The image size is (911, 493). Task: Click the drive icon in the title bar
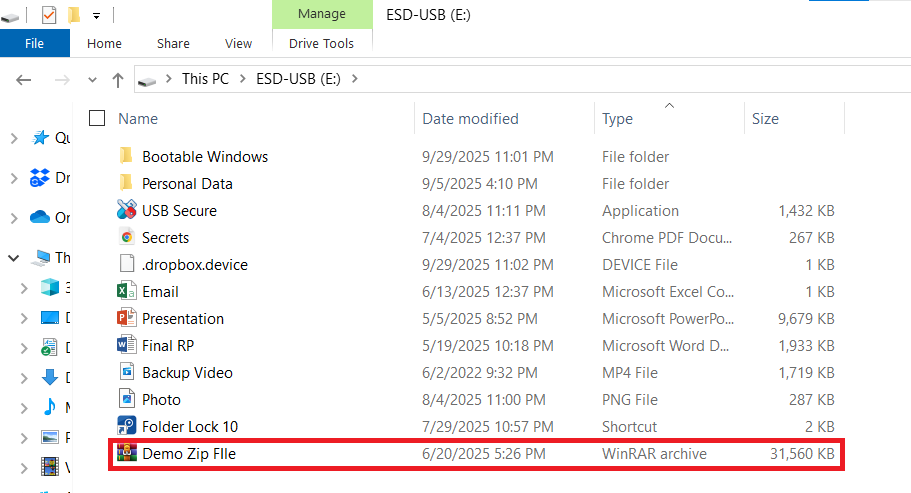[x=10, y=18]
